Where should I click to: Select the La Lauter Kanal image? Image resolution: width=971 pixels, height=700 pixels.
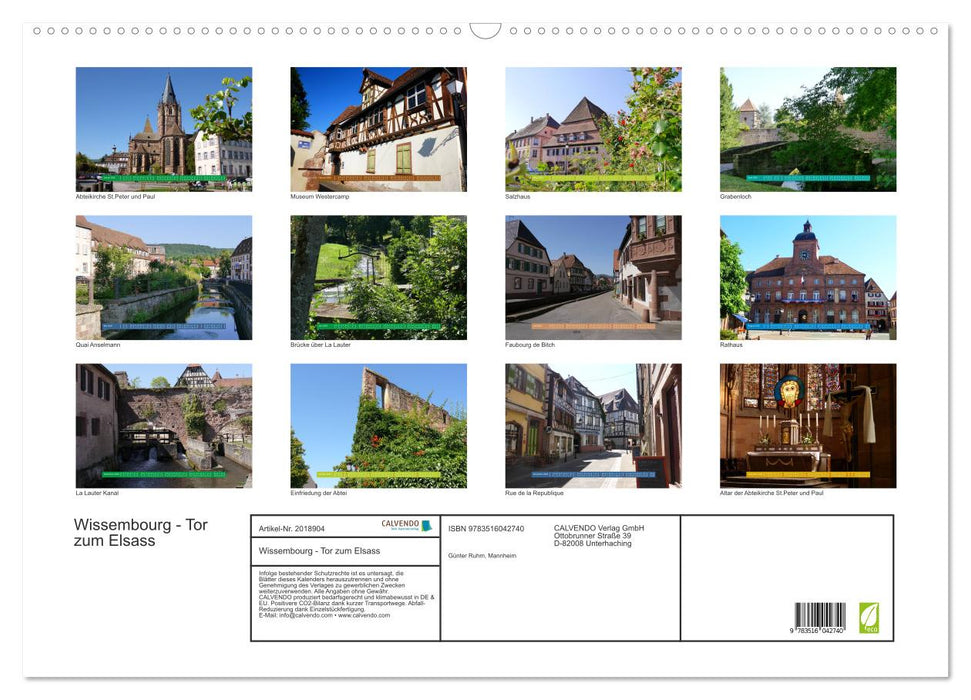(164, 425)
